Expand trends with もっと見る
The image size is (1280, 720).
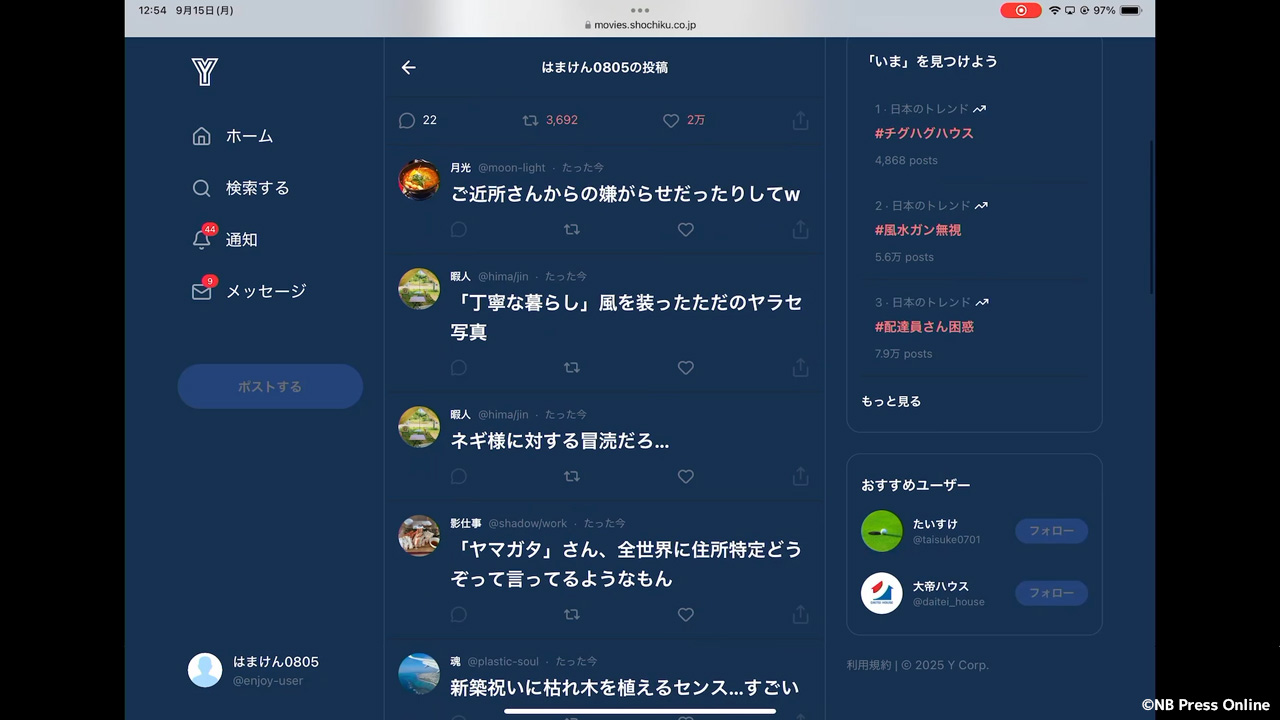click(x=891, y=401)
